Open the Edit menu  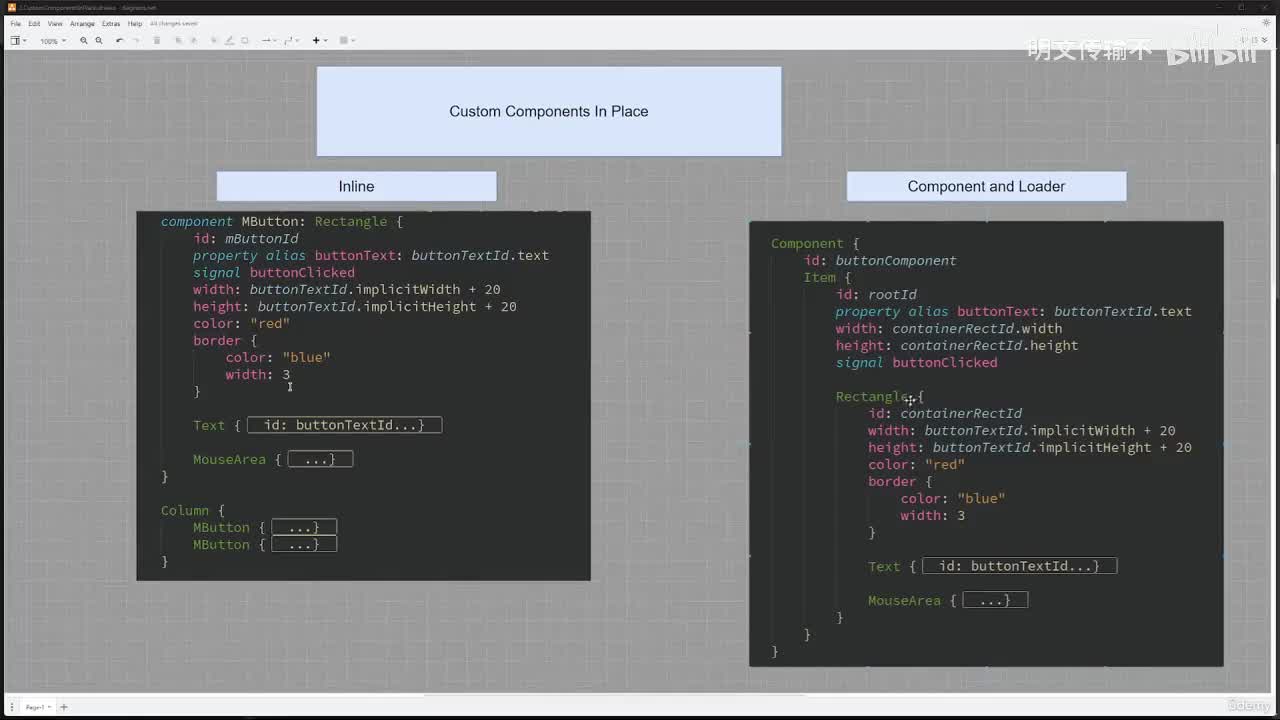click(34, 23)
